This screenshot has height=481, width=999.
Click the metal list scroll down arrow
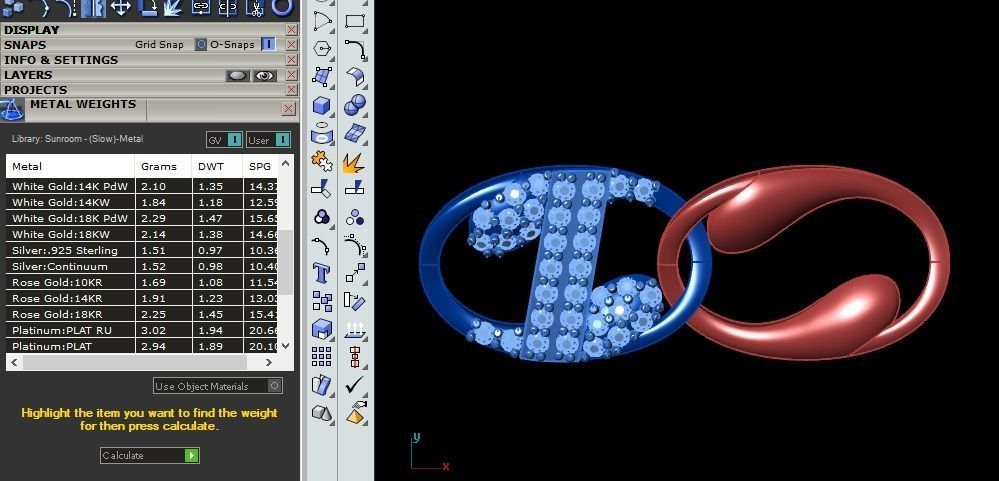coord(285,346)
